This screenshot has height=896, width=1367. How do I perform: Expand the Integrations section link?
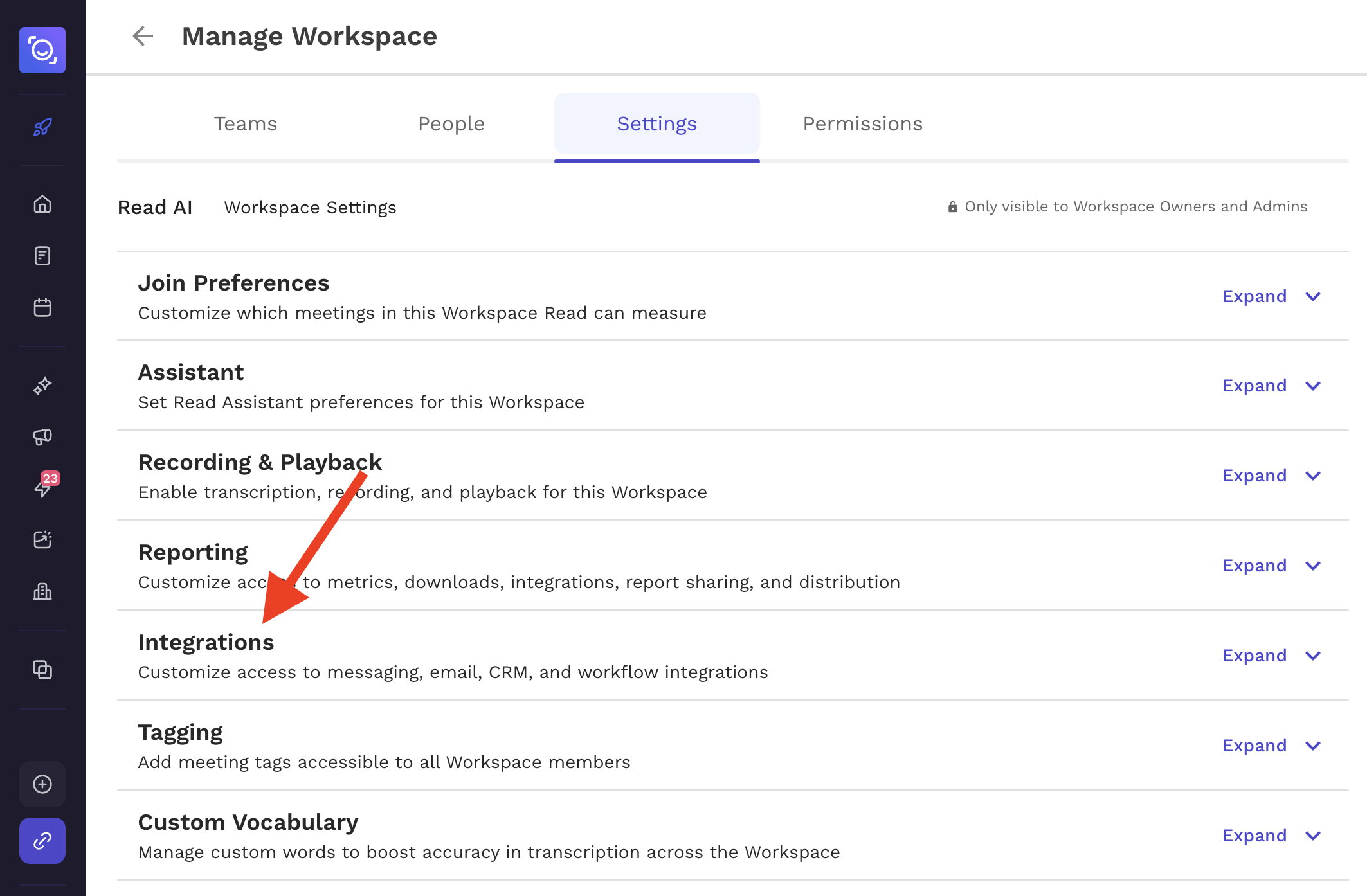[x=1254, y=656]
